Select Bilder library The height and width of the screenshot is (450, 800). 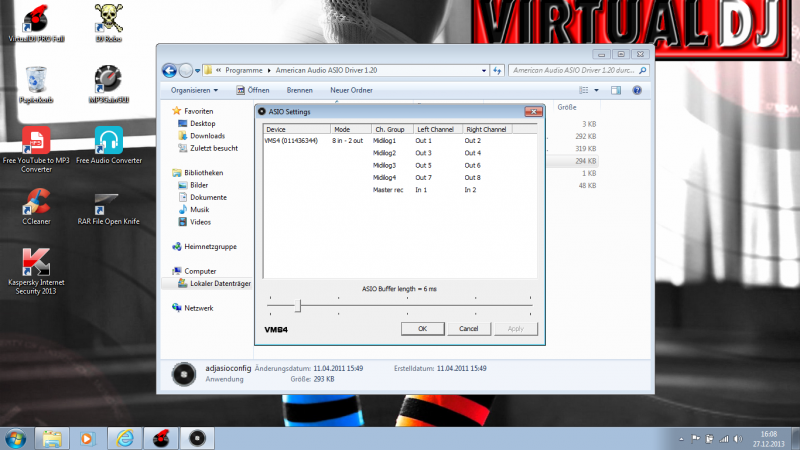(x=198, y=185)
